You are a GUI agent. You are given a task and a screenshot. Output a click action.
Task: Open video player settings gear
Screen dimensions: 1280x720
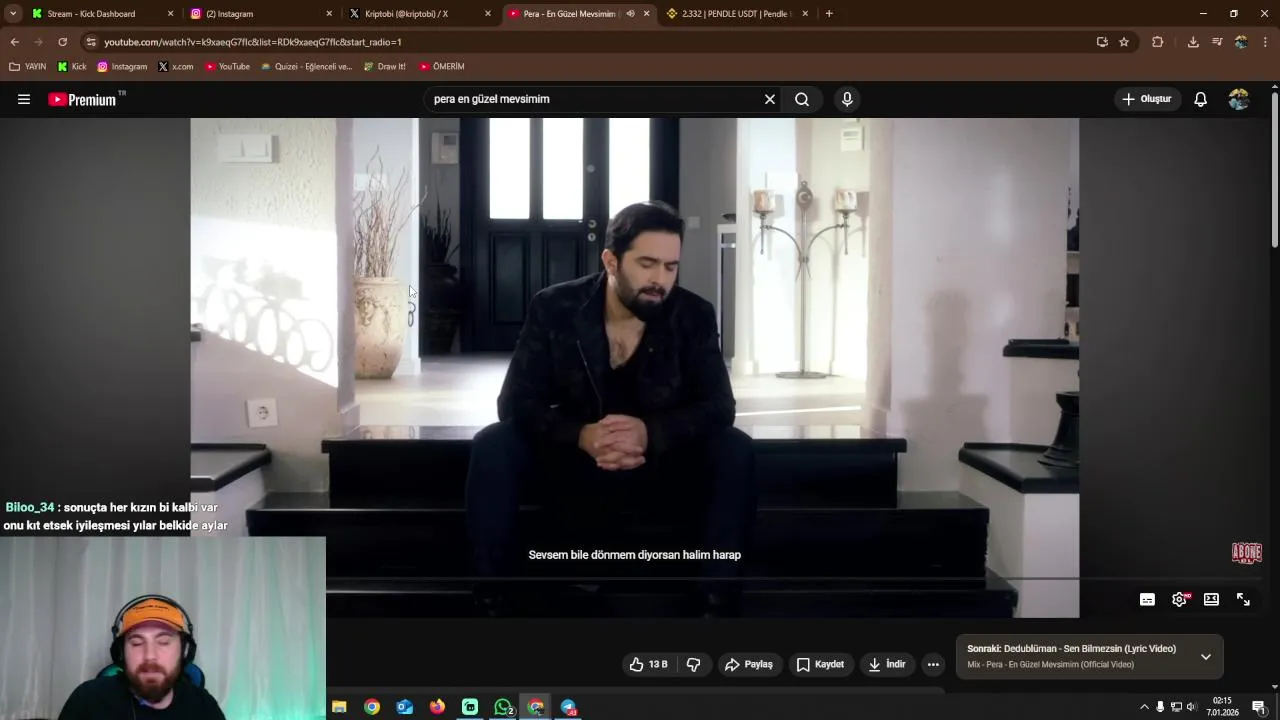click(1179, 599)
